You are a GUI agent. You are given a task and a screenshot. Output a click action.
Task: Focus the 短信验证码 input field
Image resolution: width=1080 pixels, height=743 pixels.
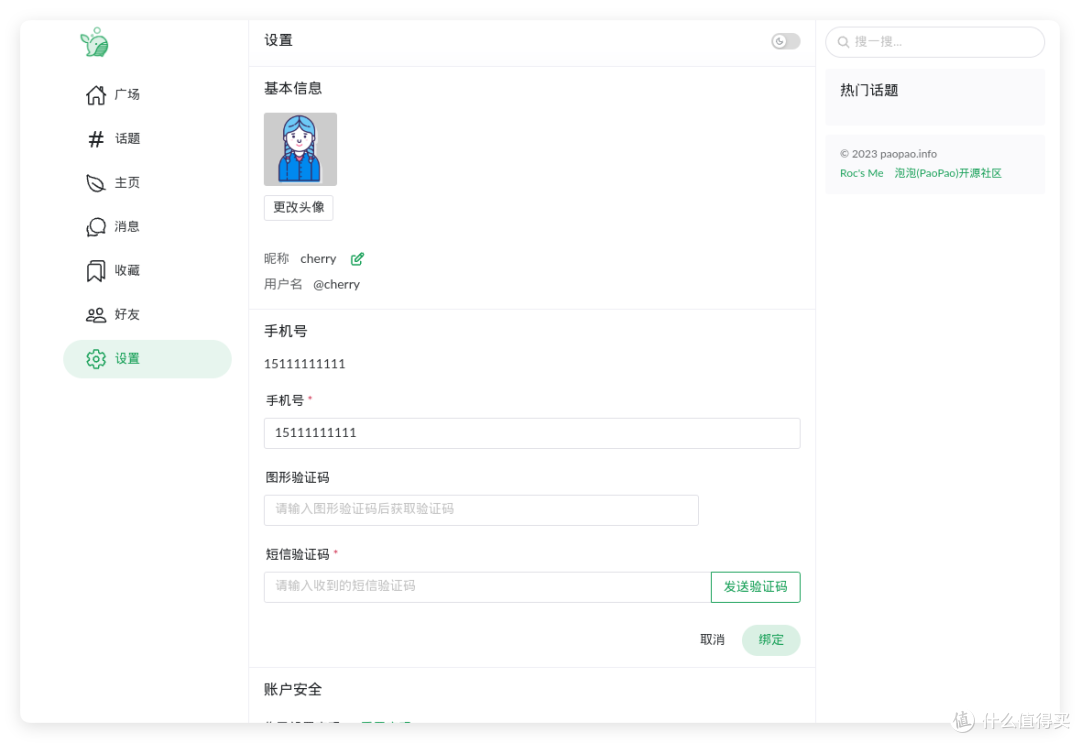pyautogui.click(x=487, y=587)
